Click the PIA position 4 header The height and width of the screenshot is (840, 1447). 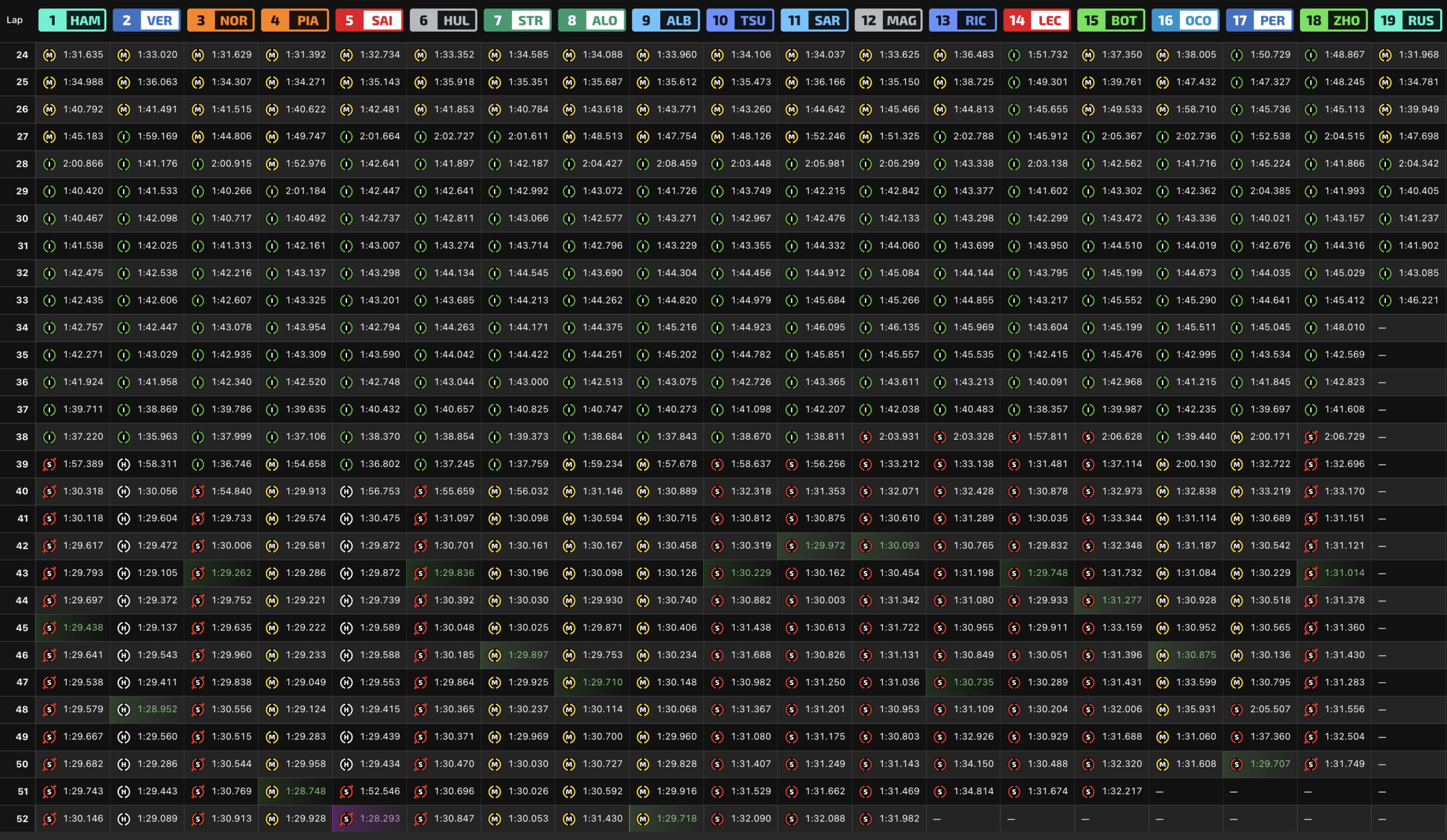(x=295, y=21)
